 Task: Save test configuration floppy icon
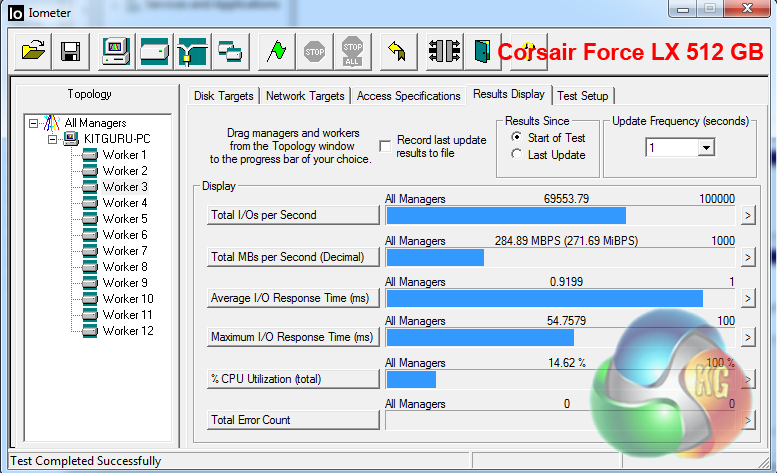[x=70, y=52]
